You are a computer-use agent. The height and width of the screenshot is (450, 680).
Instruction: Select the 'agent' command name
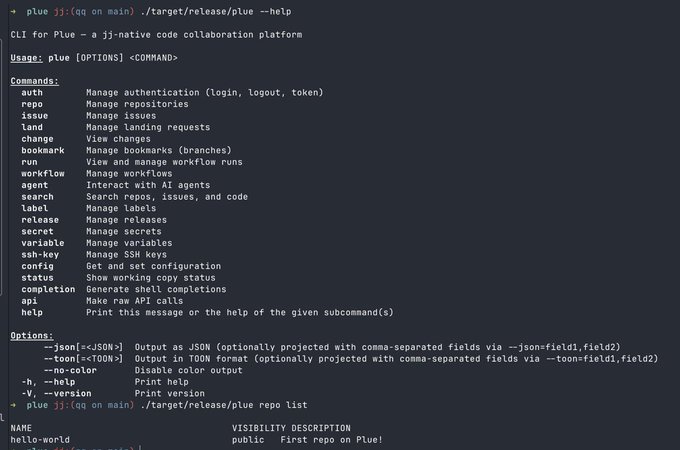pos(35,185)
